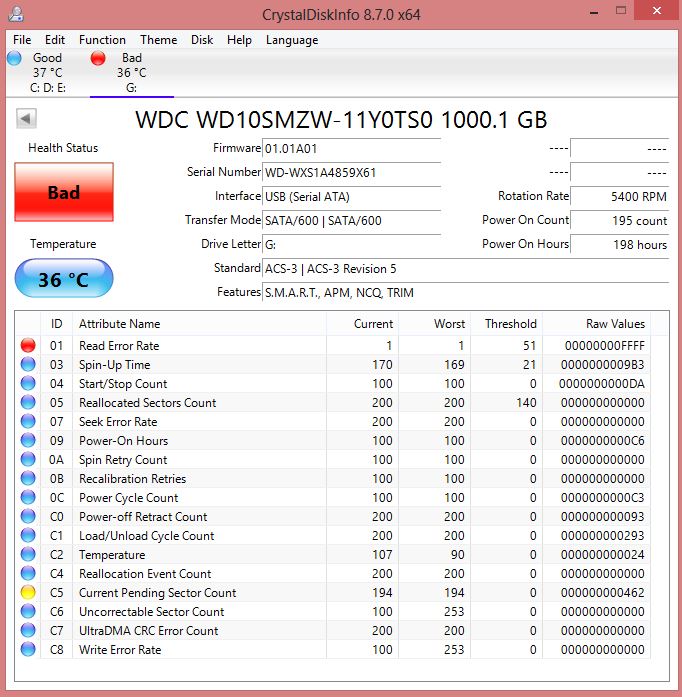Screen dimensions: 682x697
Task: Click the Worst column header
Action: [x=434, y=324]
